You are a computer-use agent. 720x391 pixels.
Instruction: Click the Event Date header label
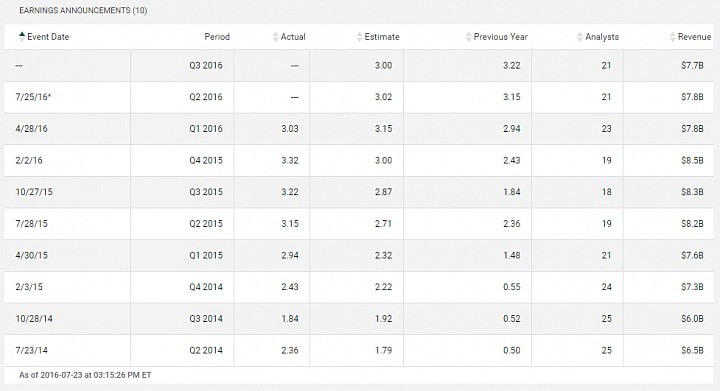coord(48,37)
